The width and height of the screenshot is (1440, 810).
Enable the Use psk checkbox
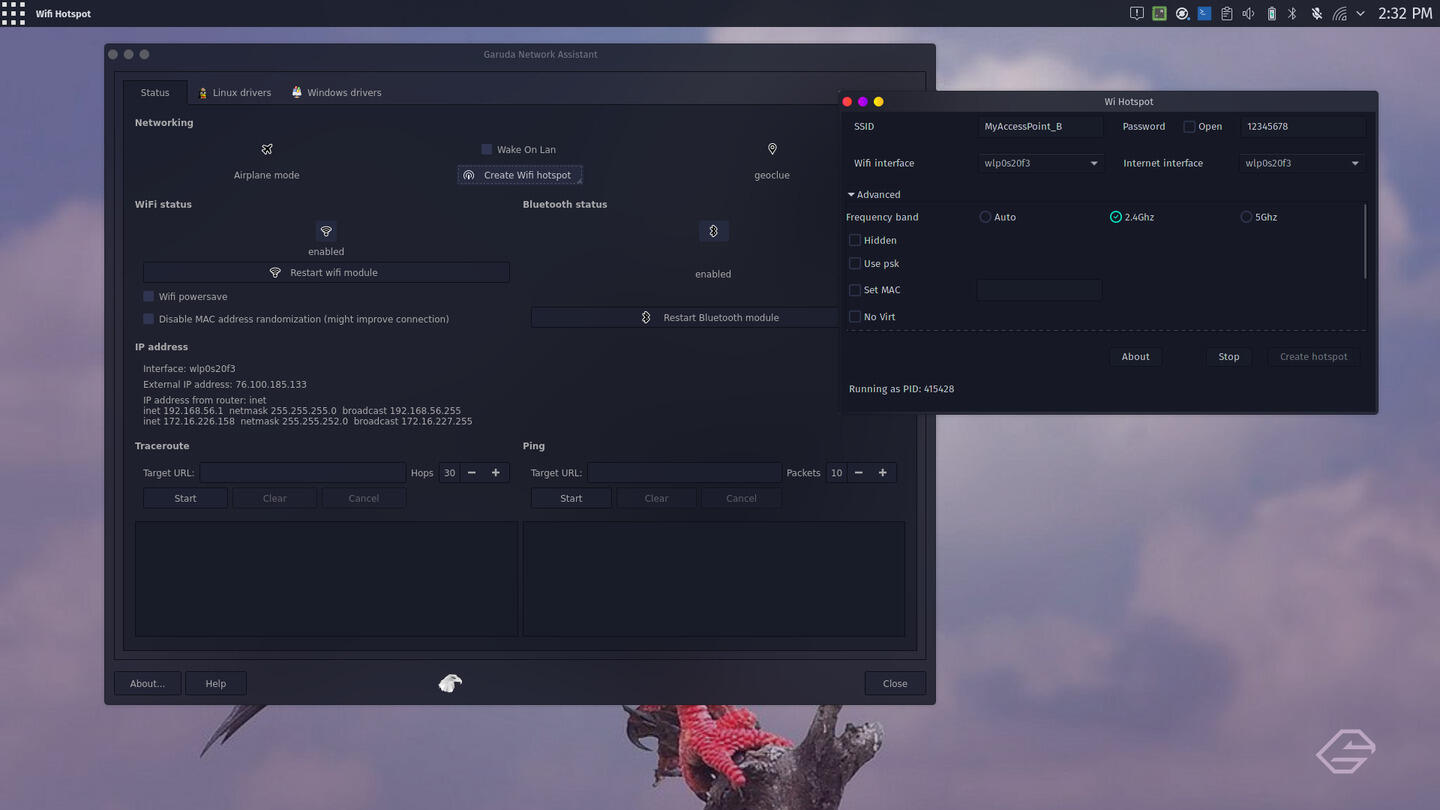855,264
